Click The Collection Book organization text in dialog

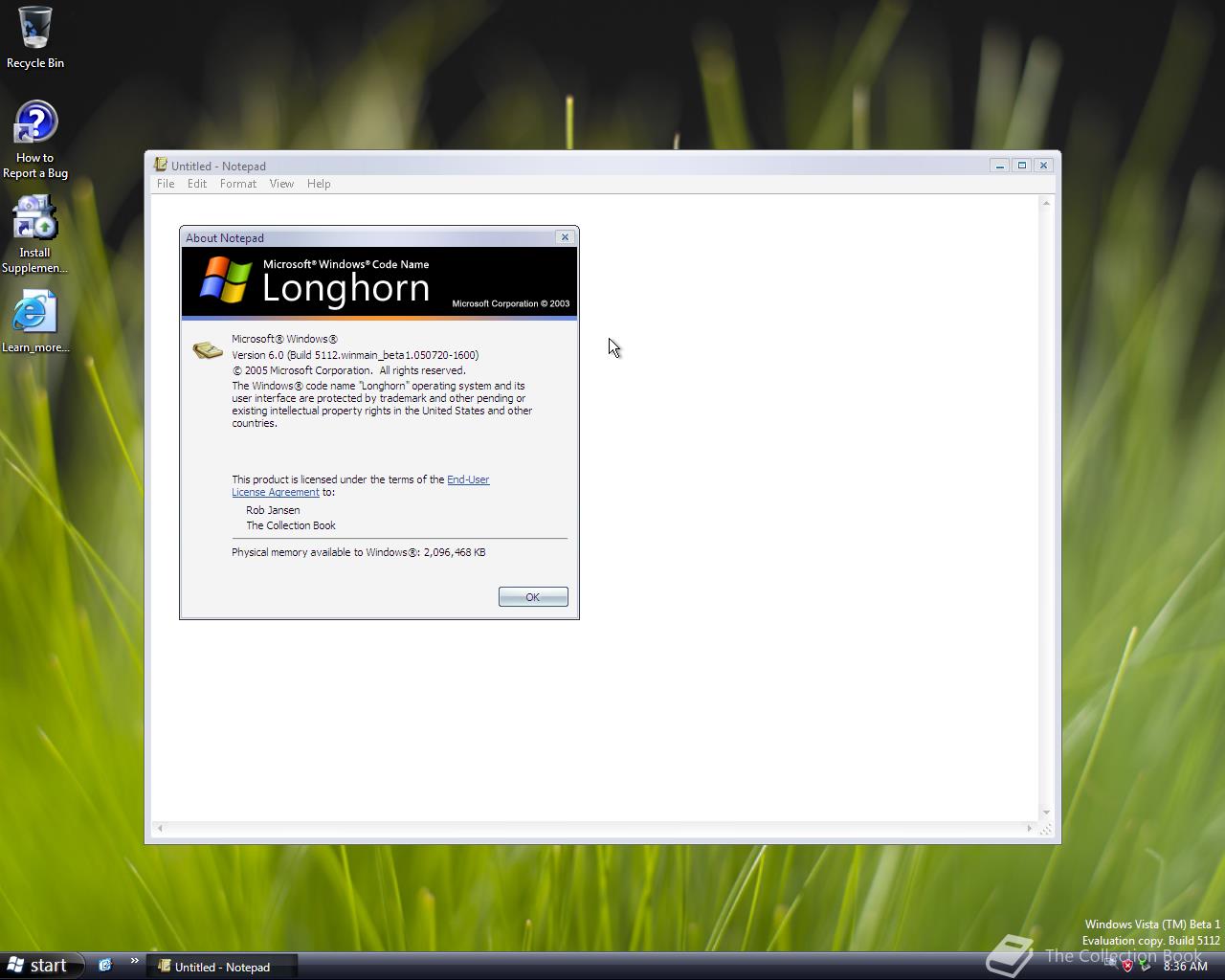(x=291, y=525)
